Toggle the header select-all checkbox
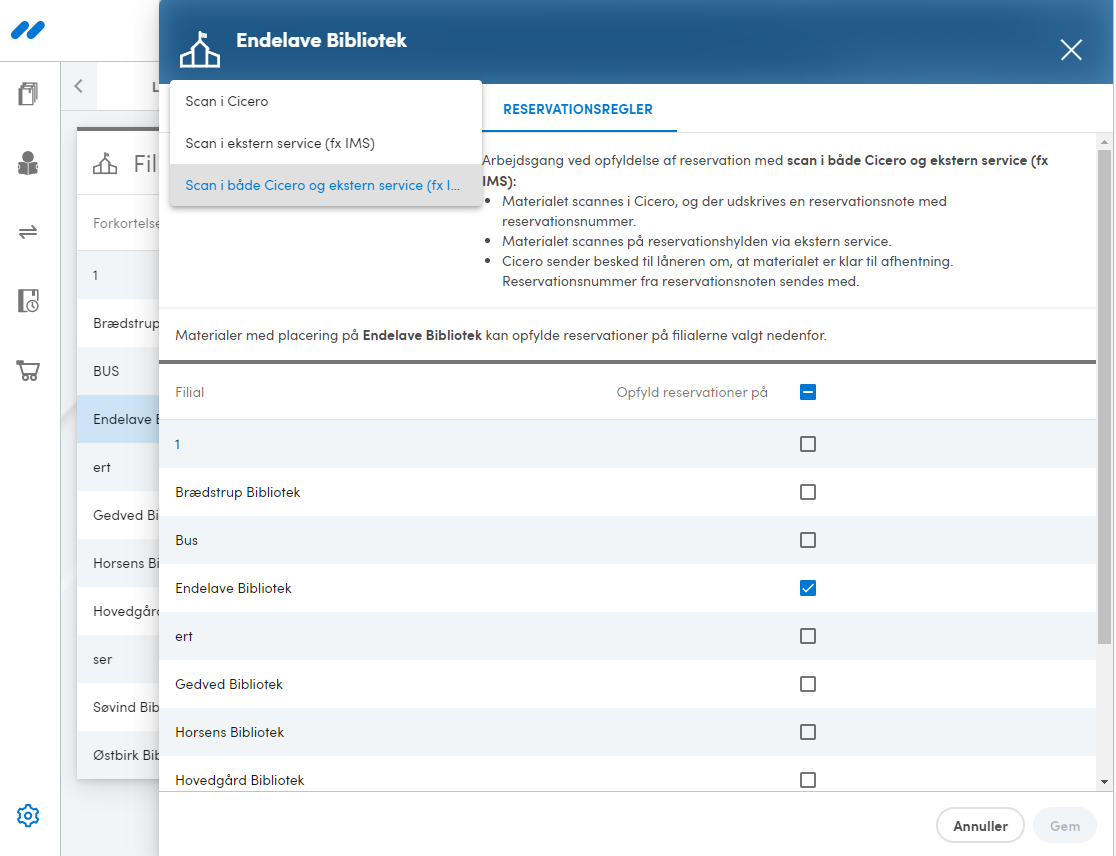 (x=808, y=392)
